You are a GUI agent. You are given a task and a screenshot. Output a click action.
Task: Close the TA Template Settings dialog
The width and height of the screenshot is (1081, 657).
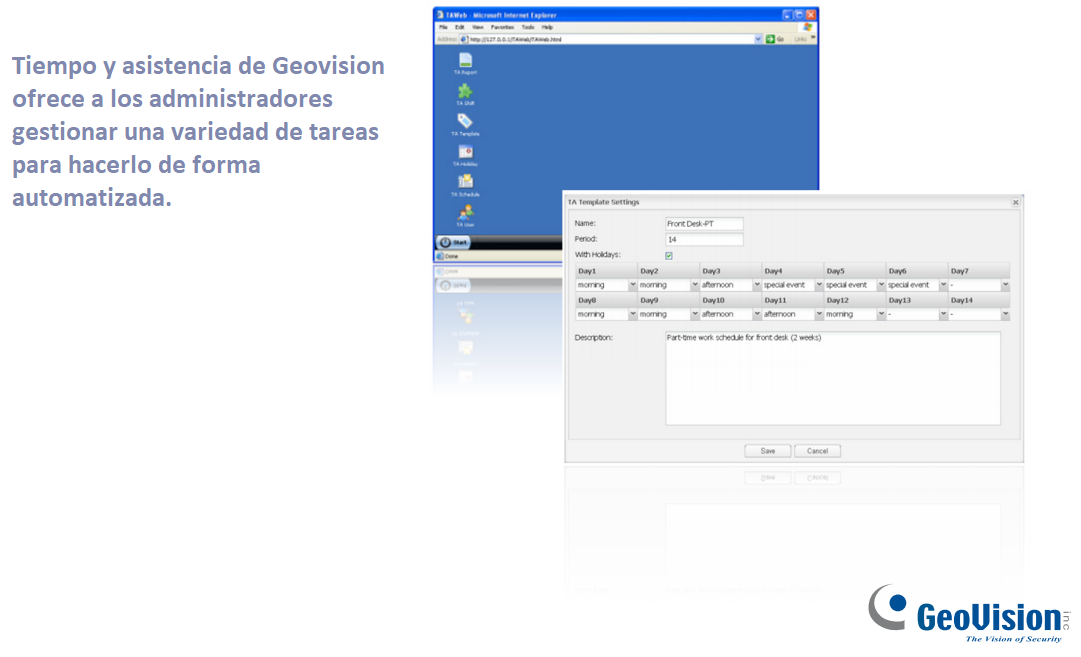[1015, 202]
